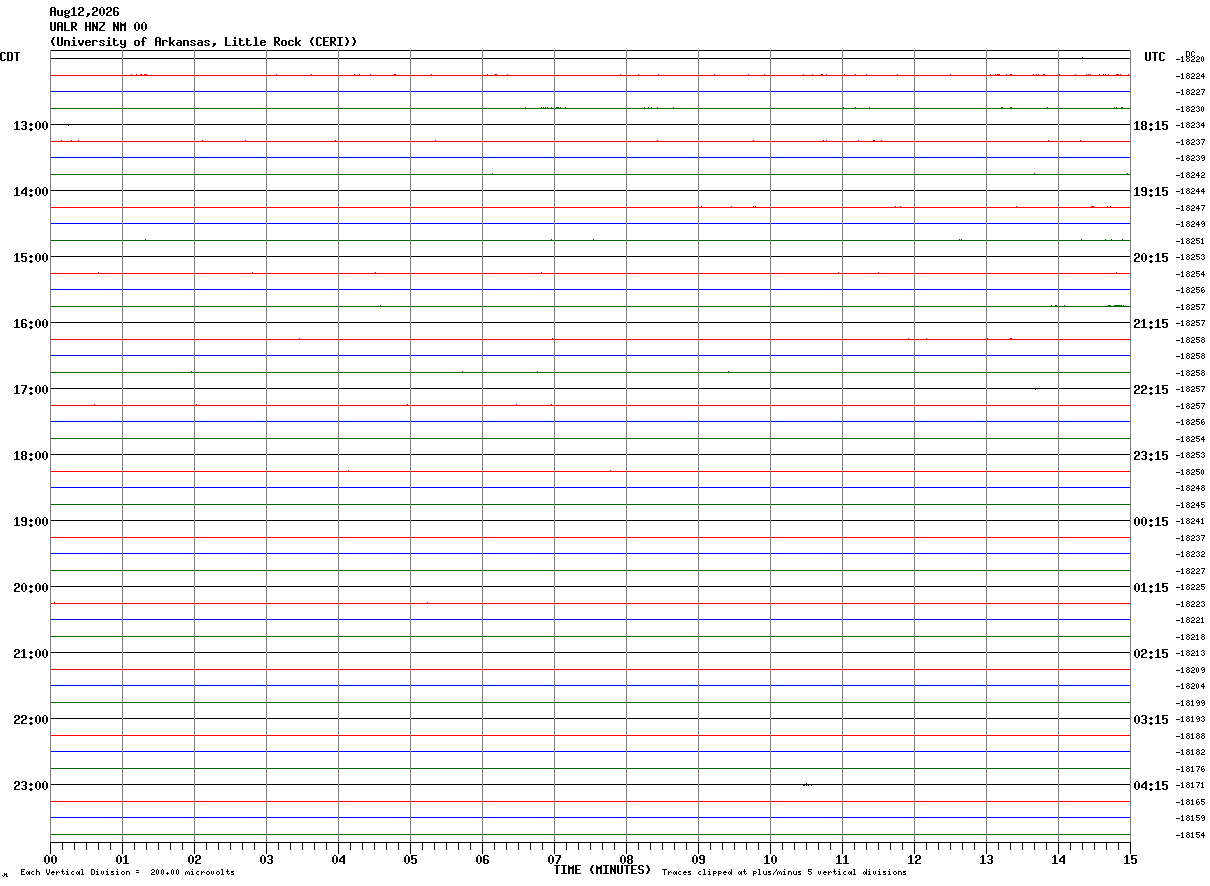1210x886 pixels.
Task: Click the Aug12,2026 date label
Action: [84, 12]
